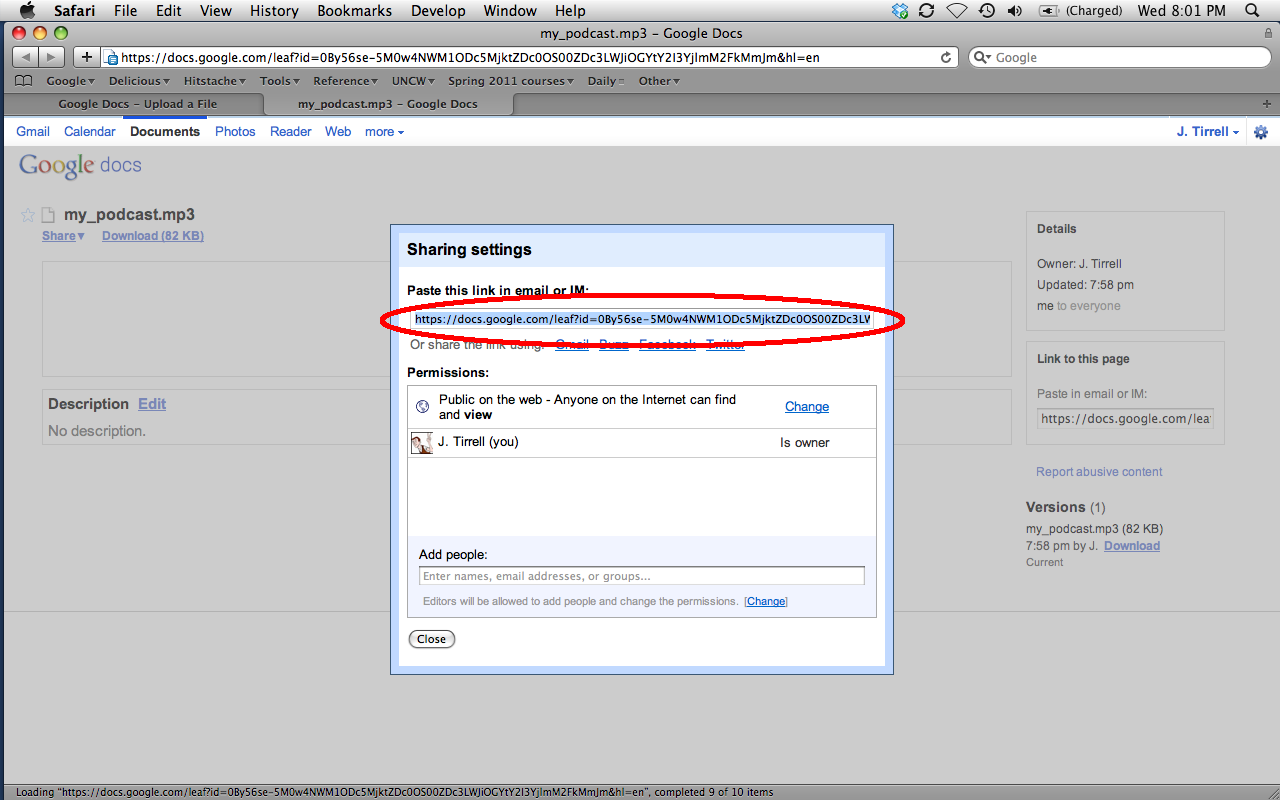Open the File menu
This screenshot has height=800, width=1280.
point(126,11)
